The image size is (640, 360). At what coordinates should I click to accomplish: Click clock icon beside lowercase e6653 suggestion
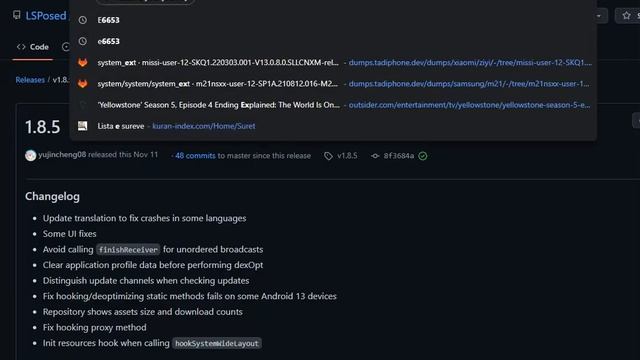pos(82,41)
